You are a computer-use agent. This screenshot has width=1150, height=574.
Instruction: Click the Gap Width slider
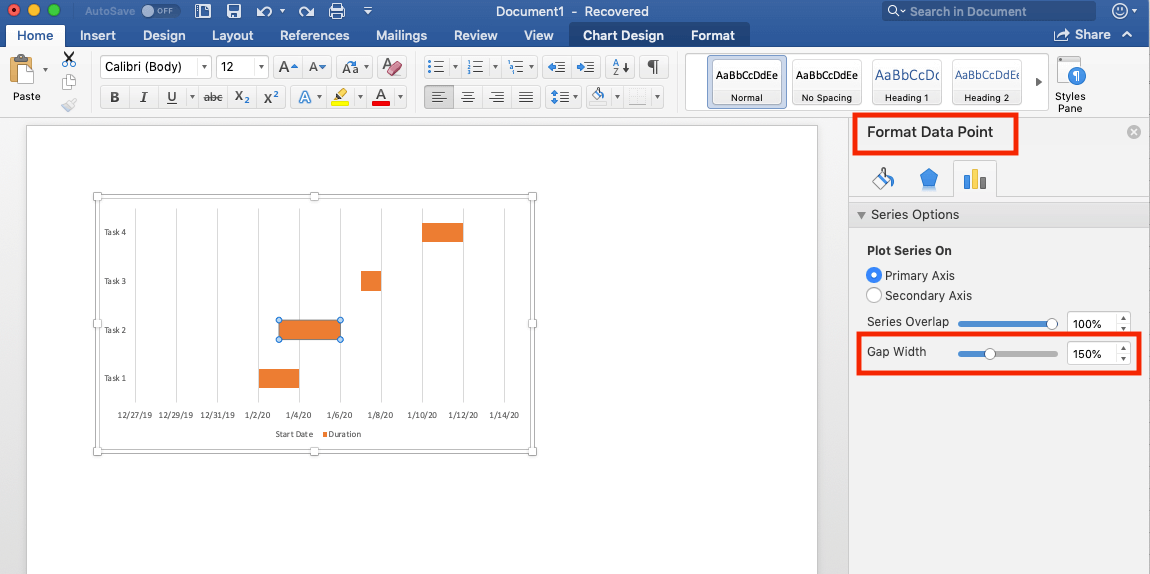point(1007,353)
